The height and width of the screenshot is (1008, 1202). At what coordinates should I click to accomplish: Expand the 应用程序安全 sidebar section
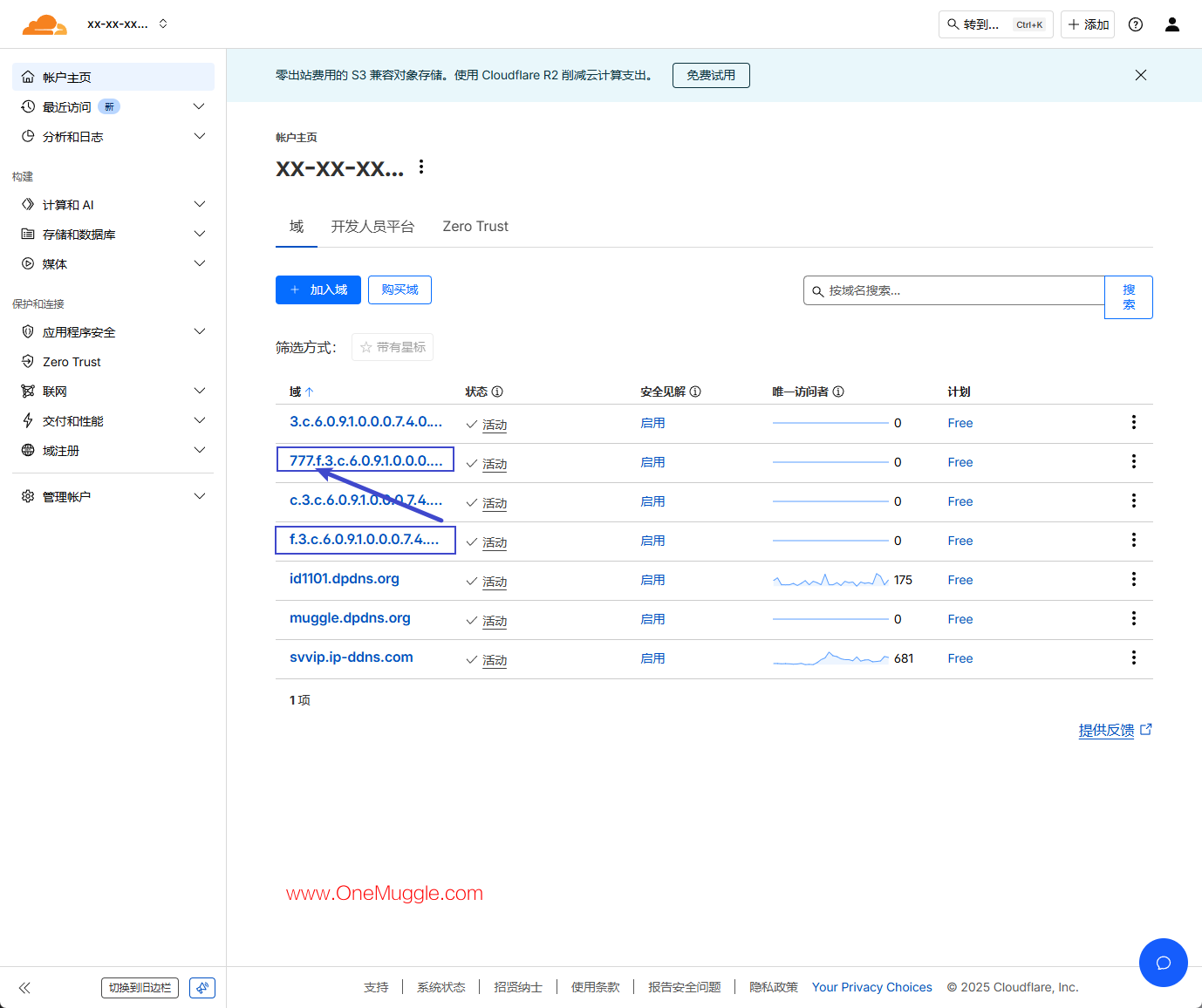click(113, 331)
